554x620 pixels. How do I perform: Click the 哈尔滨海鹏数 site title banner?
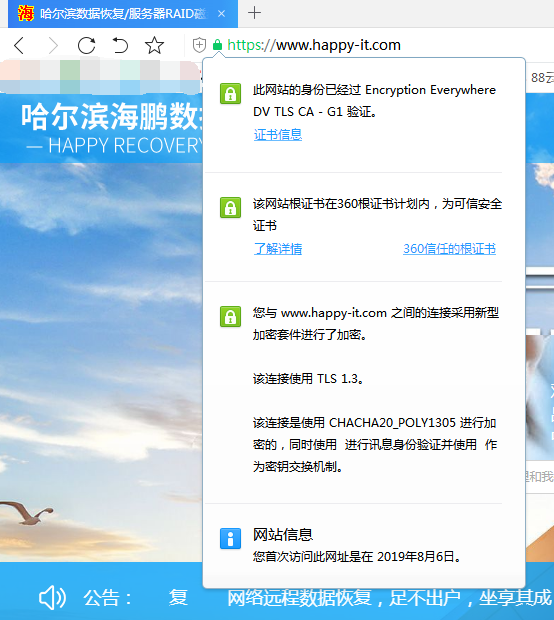(x=112, y=117)
